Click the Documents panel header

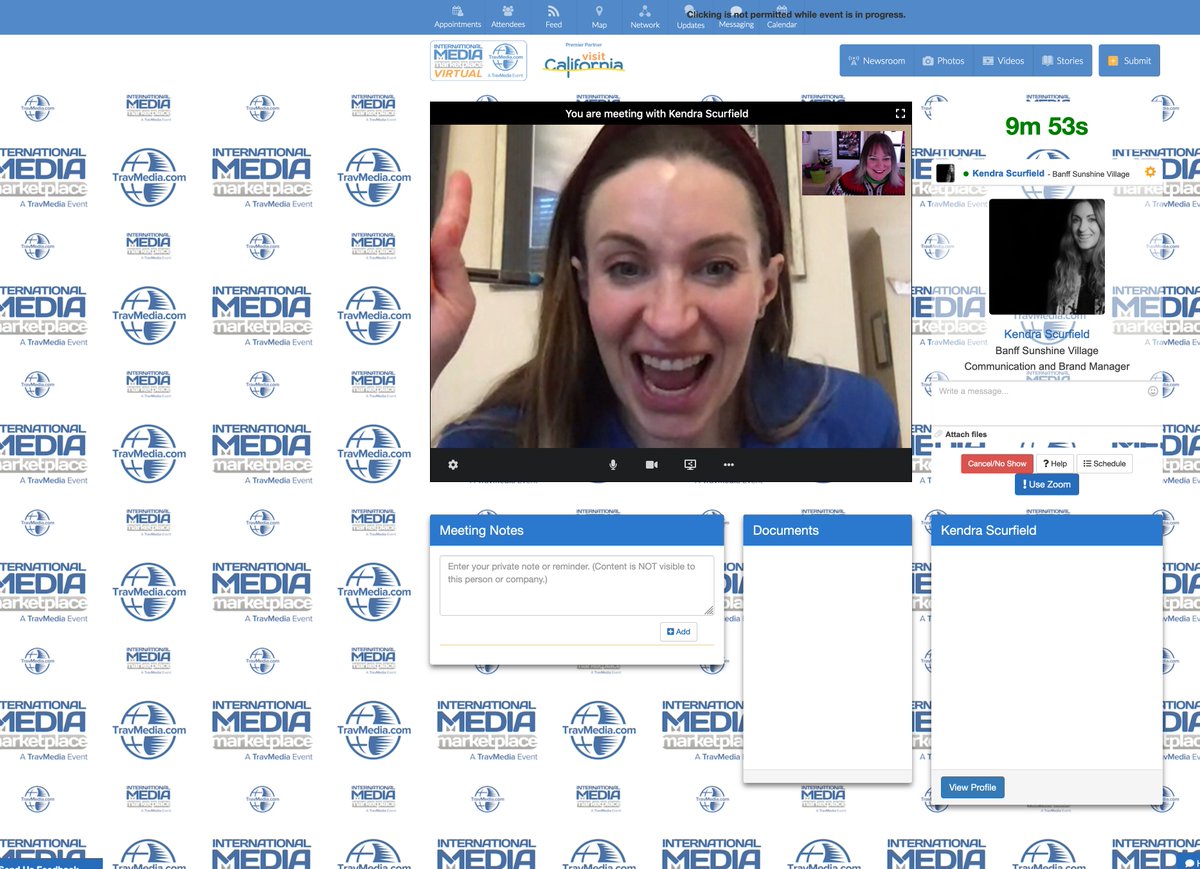[x=827, y=530]
